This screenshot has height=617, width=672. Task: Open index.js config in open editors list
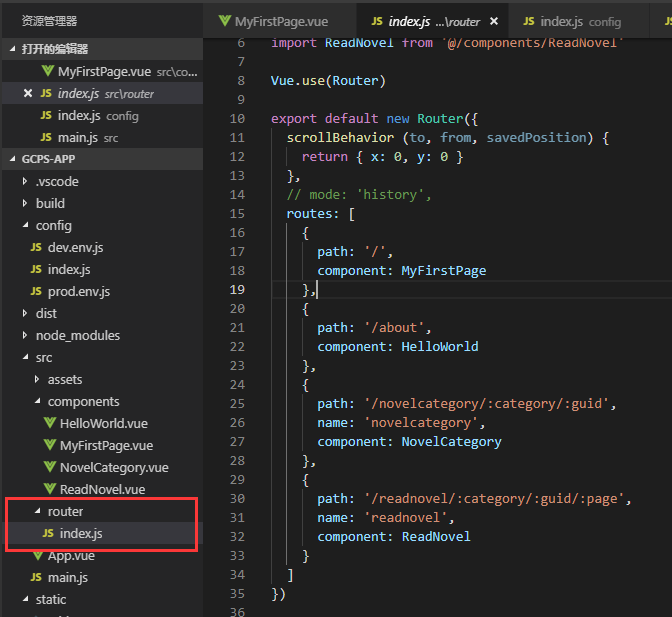(102, 115)
